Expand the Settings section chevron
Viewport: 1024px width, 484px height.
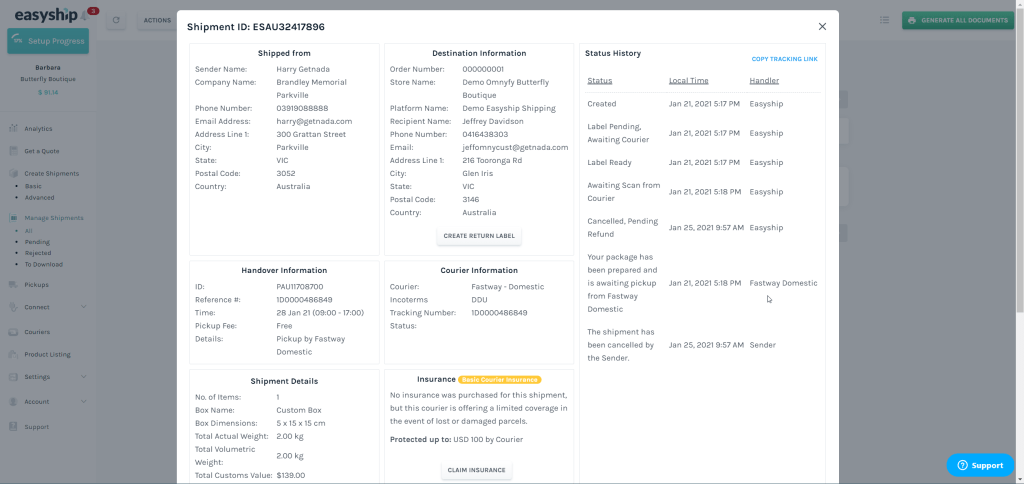[x=83, y=377]
